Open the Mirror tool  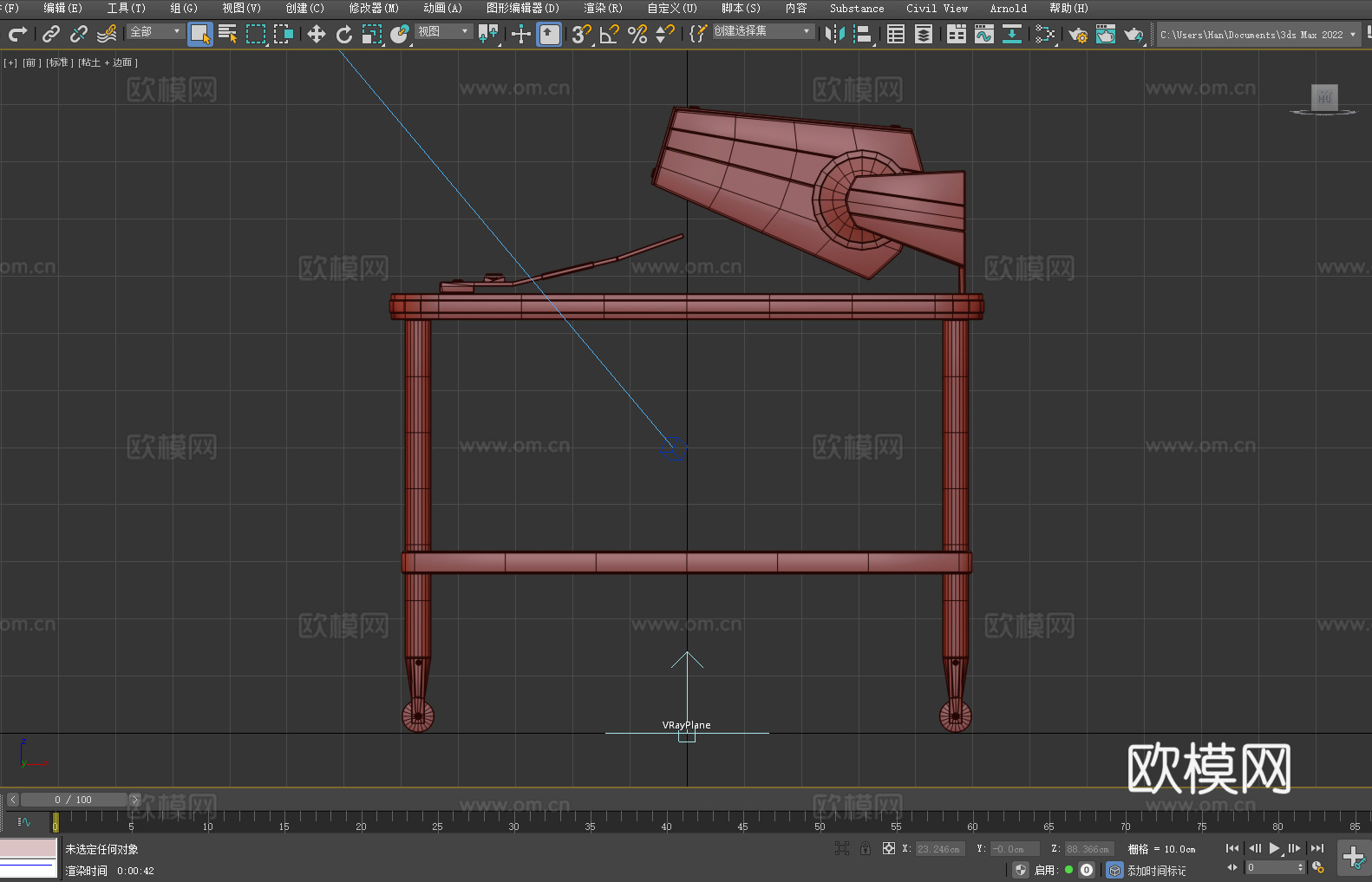[x=834, y=34]
